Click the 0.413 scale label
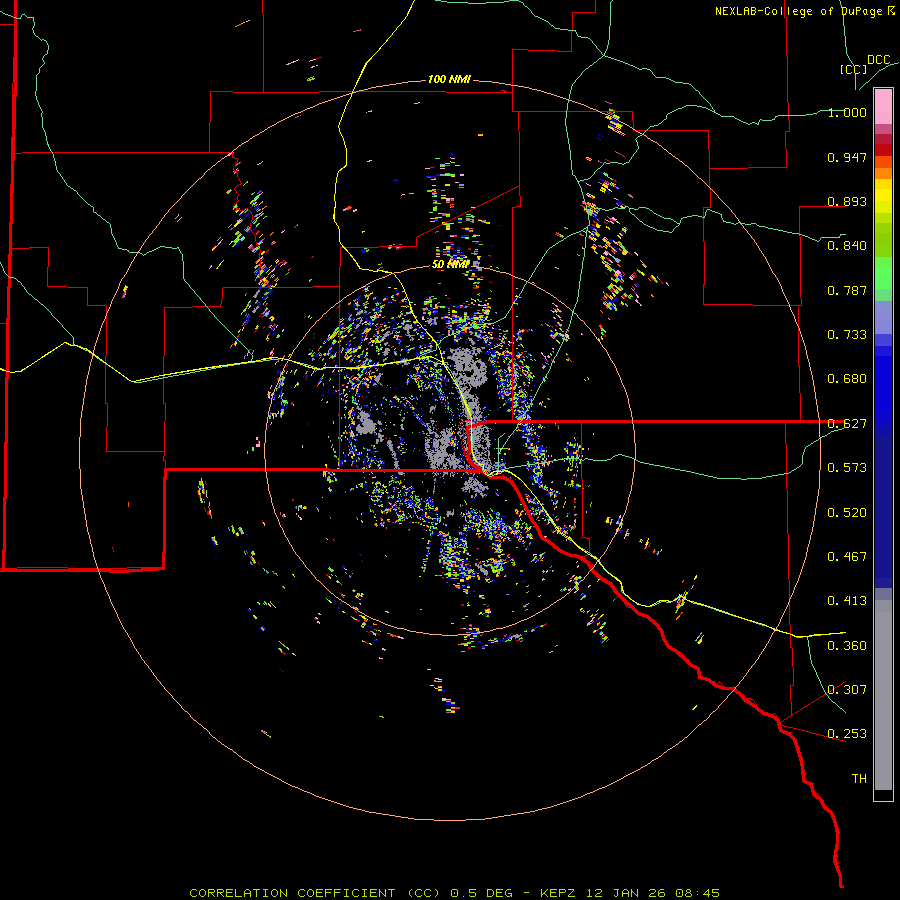Image resolution: width=900 pixels, height=900 pixels. coord(847,601)
